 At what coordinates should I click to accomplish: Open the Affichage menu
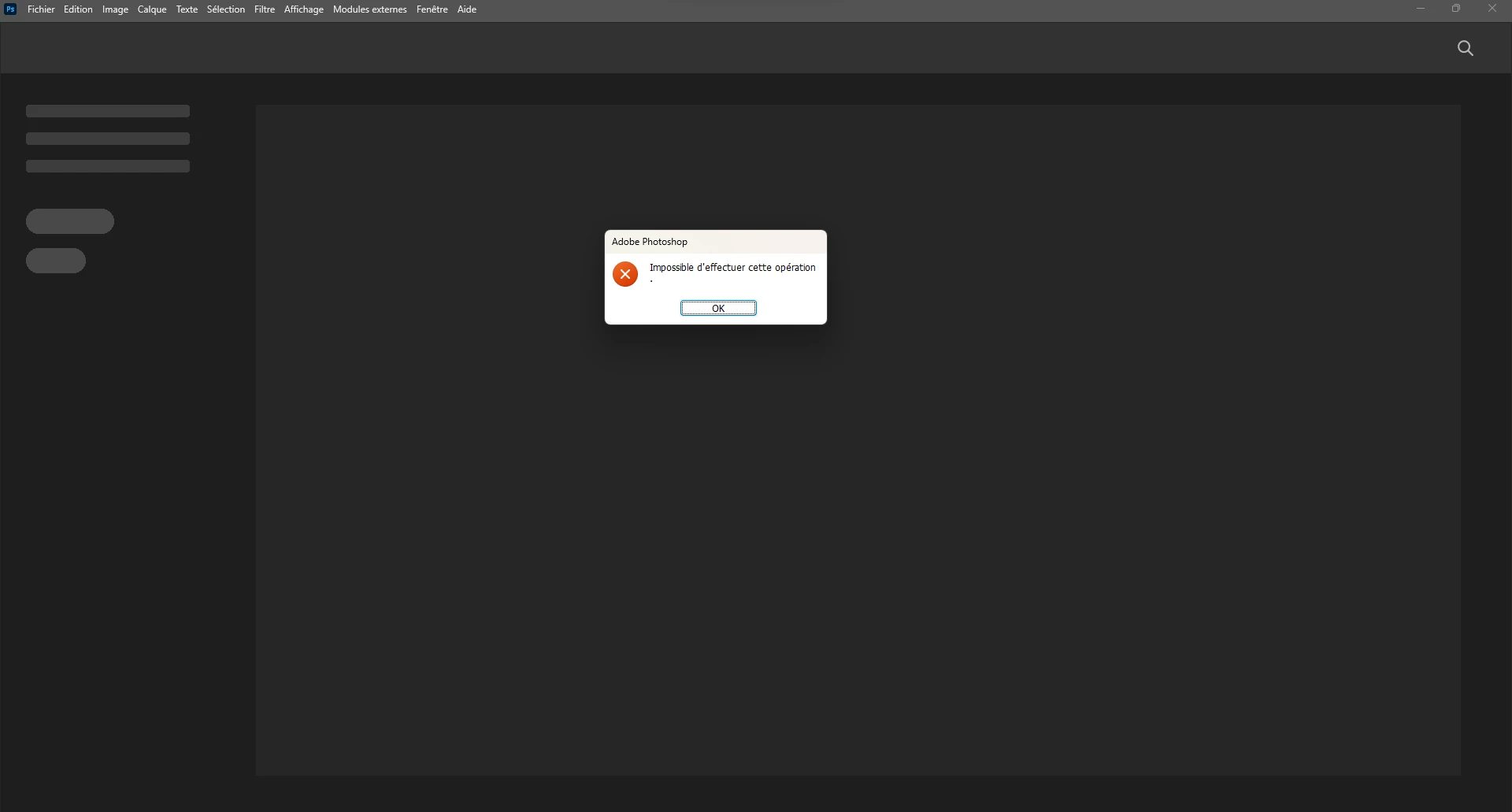point(304,9)
